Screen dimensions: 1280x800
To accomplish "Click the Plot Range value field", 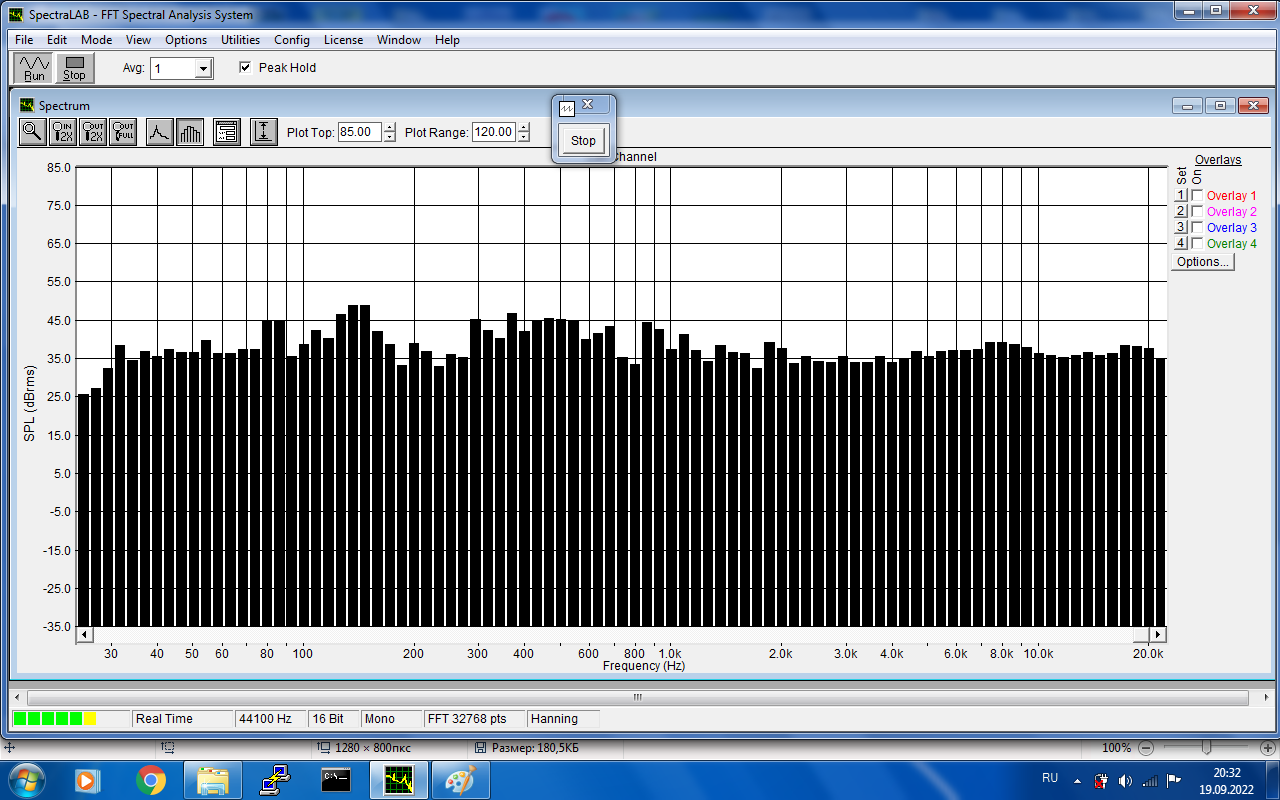I will point(494,132).
